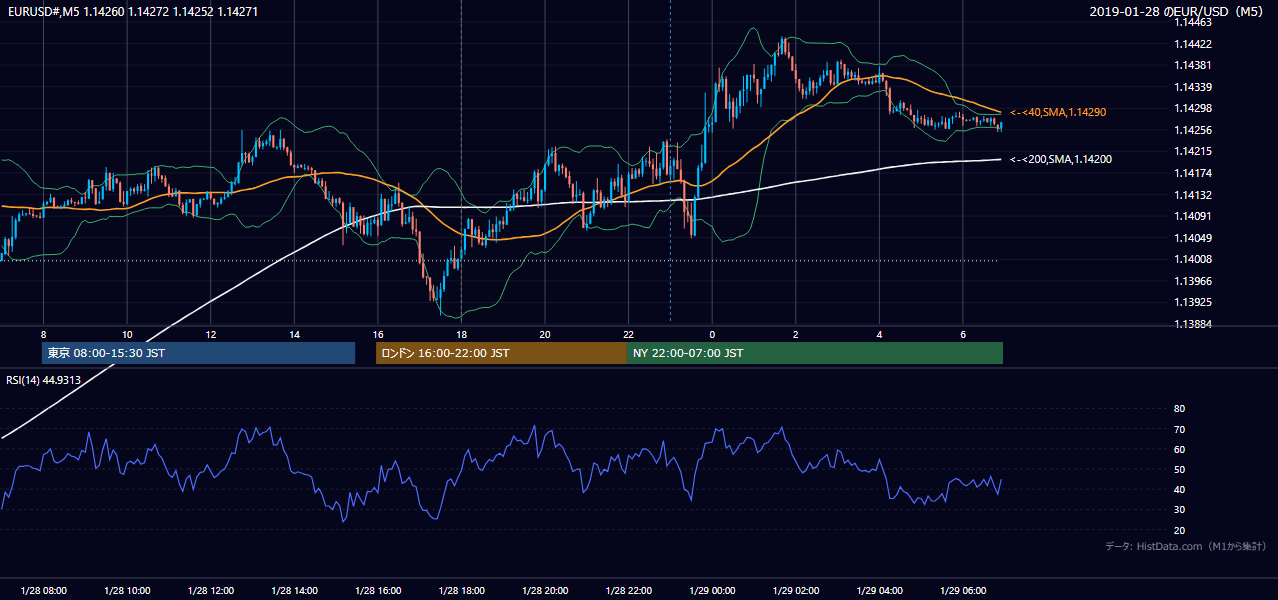
Task: Click price axis value 1.13884
Action: (x=1192, y=325)
